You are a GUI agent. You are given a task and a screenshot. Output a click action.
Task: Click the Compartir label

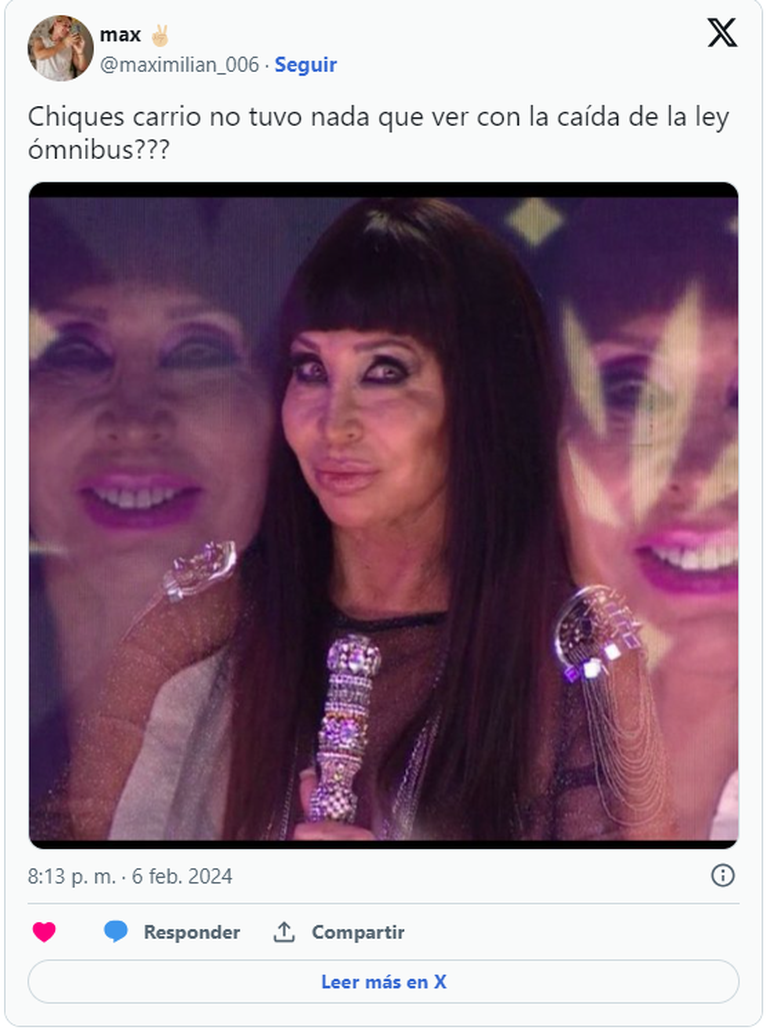358,932
